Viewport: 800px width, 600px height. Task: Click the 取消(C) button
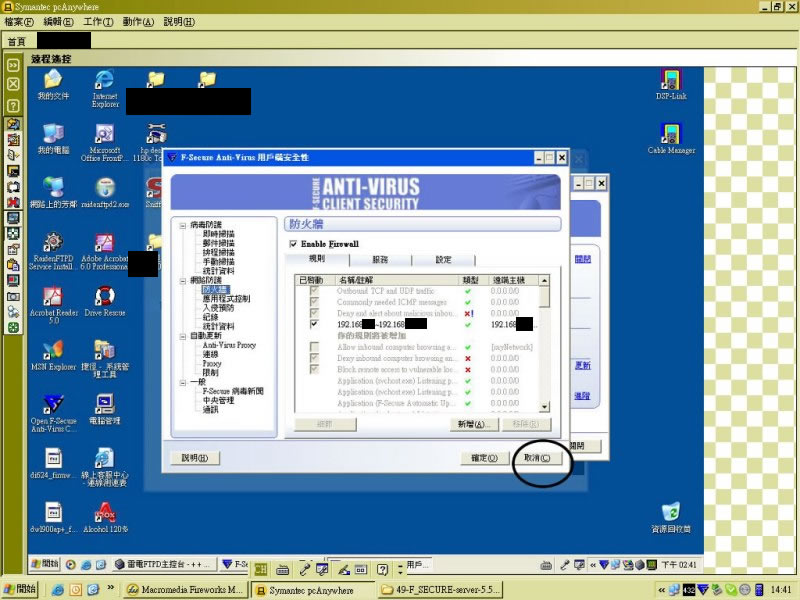coord(537,458)
